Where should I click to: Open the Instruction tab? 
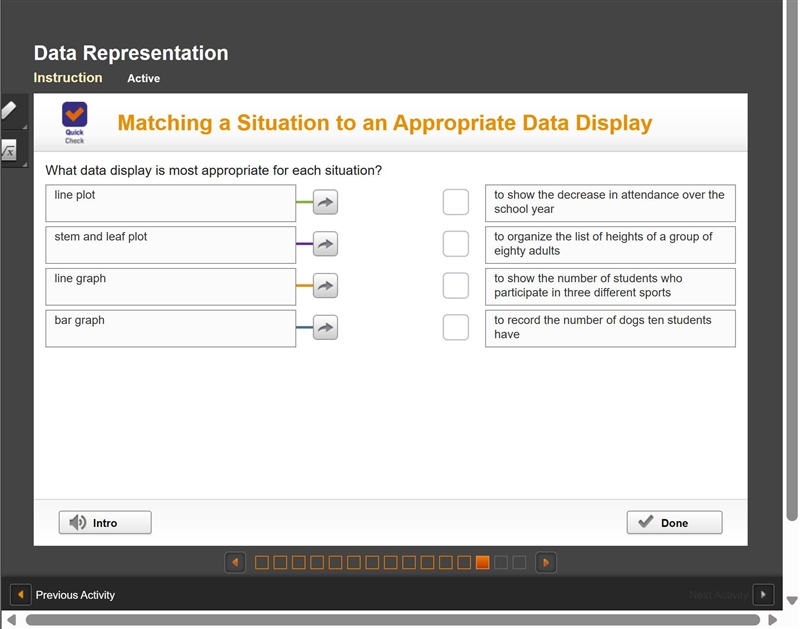click(68, 78)
